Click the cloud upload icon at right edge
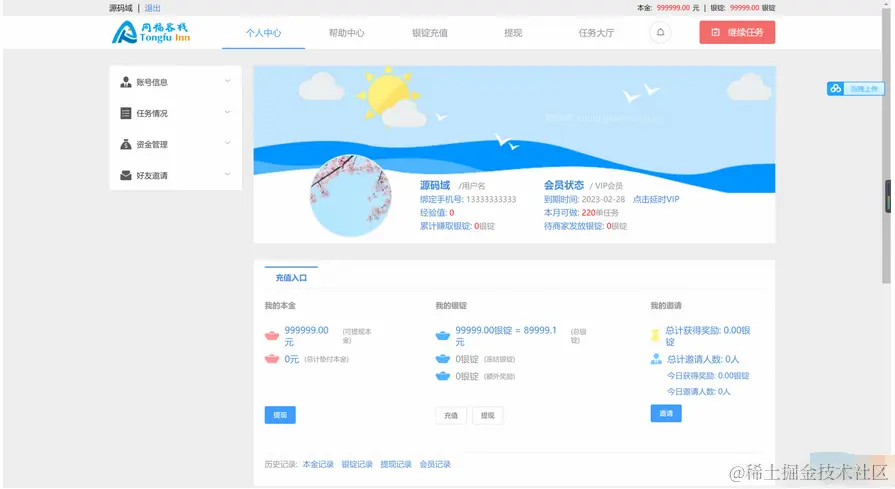This screenshot has width=895, height=489. click(x=836, y=88)
